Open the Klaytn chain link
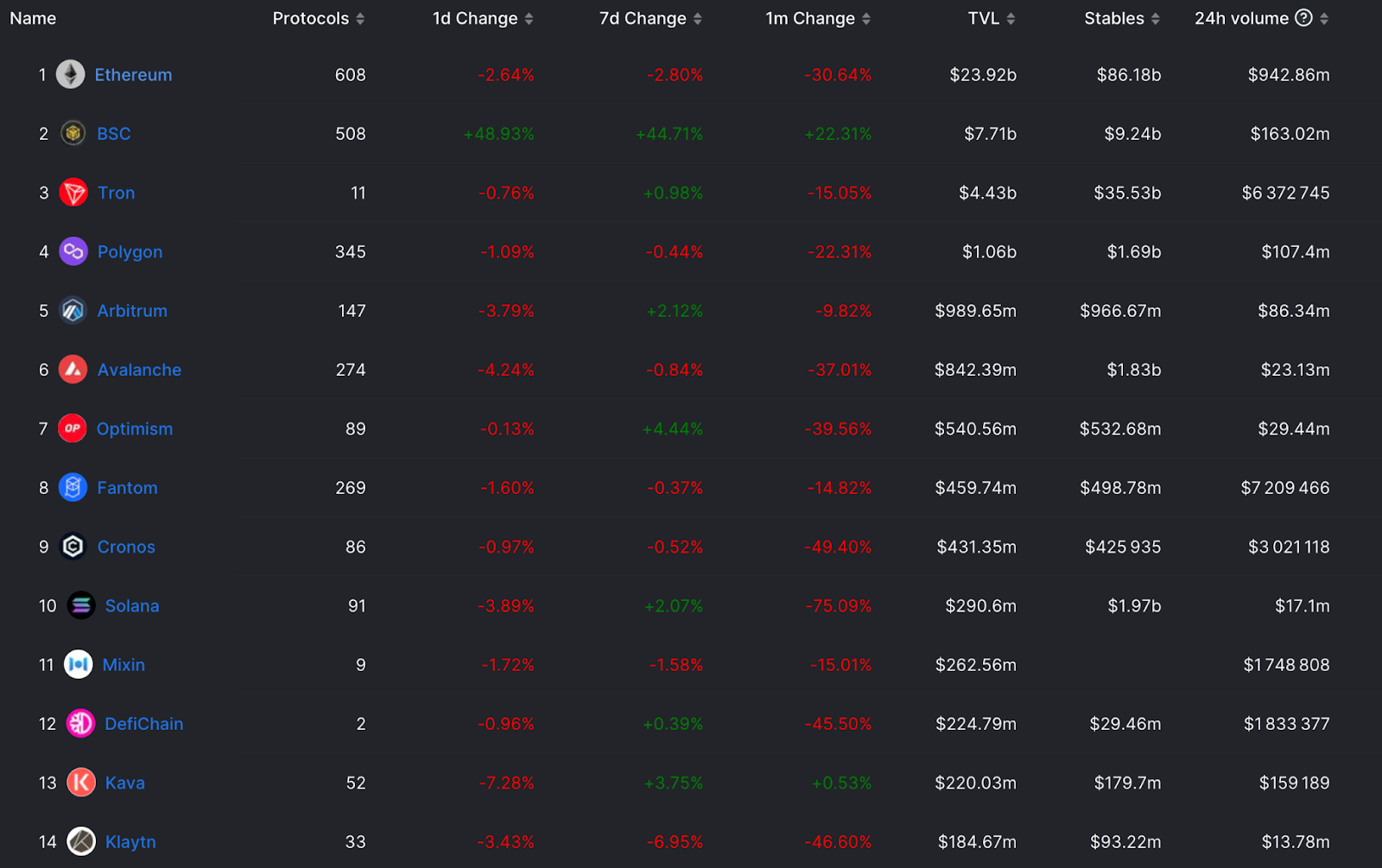The height and width of the screenshot is (868, 1382). (x=130, y=842)
